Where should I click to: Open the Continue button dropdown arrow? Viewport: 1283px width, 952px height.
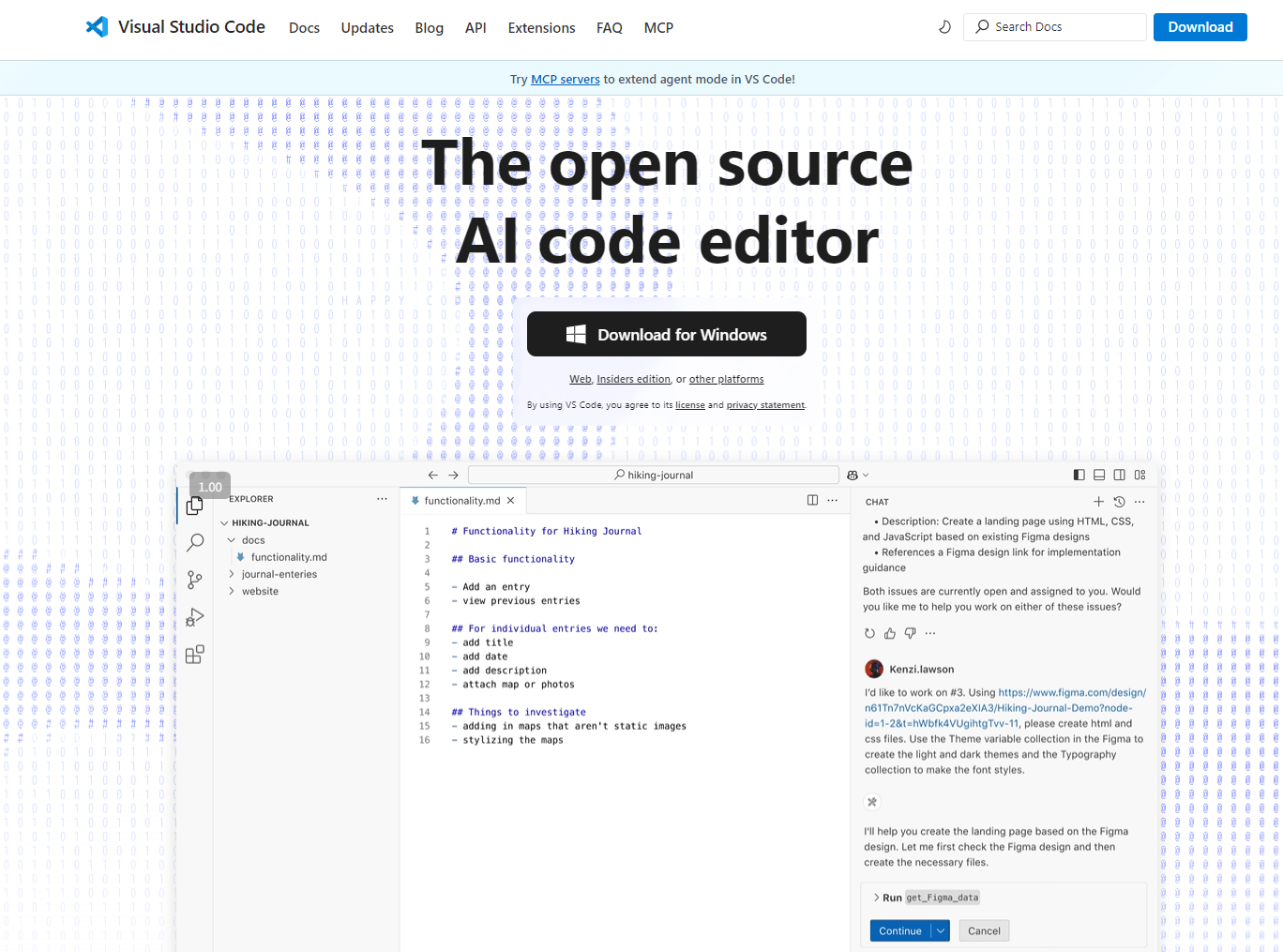click(x=941, y=930)
